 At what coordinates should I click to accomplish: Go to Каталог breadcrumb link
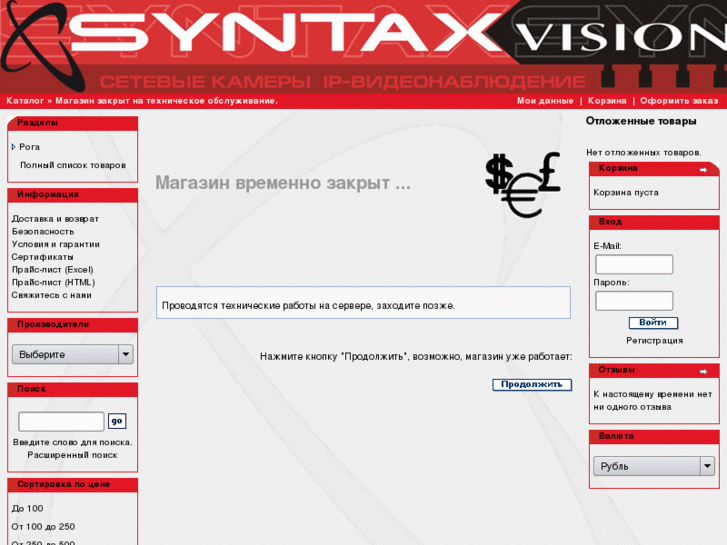click(x=25, y=101)
